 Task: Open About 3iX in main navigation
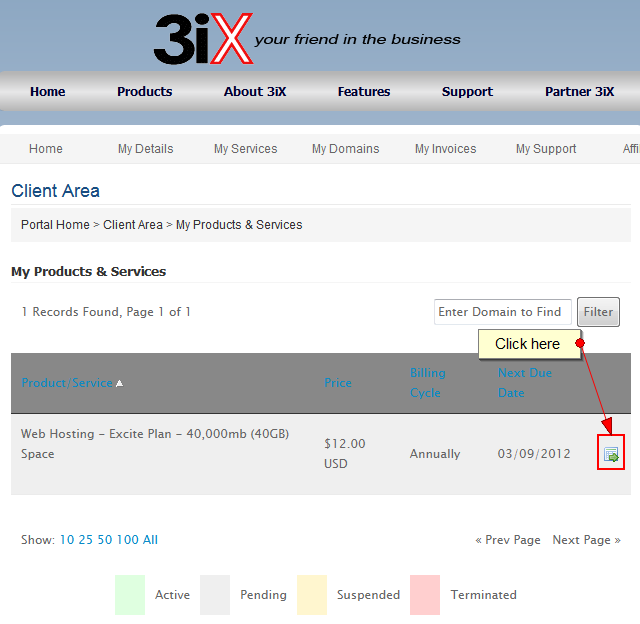(x=255, y=91)
